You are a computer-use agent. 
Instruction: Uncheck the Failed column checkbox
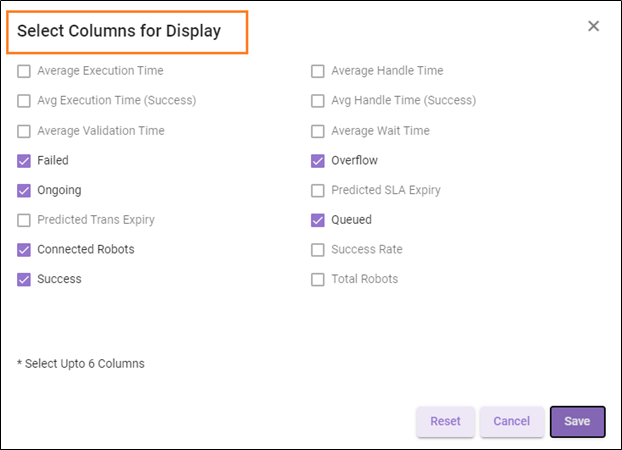24,160
